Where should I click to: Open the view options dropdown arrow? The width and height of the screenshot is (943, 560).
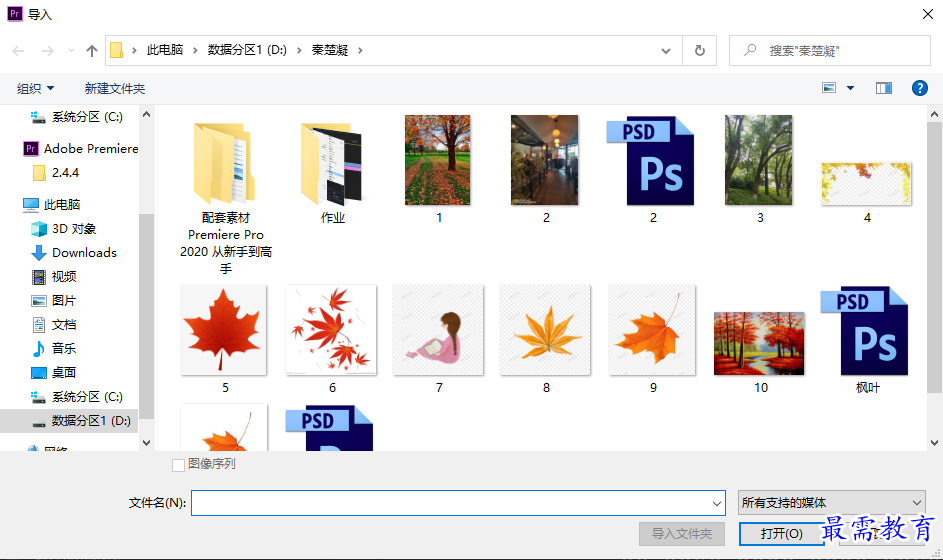point(850,88)
